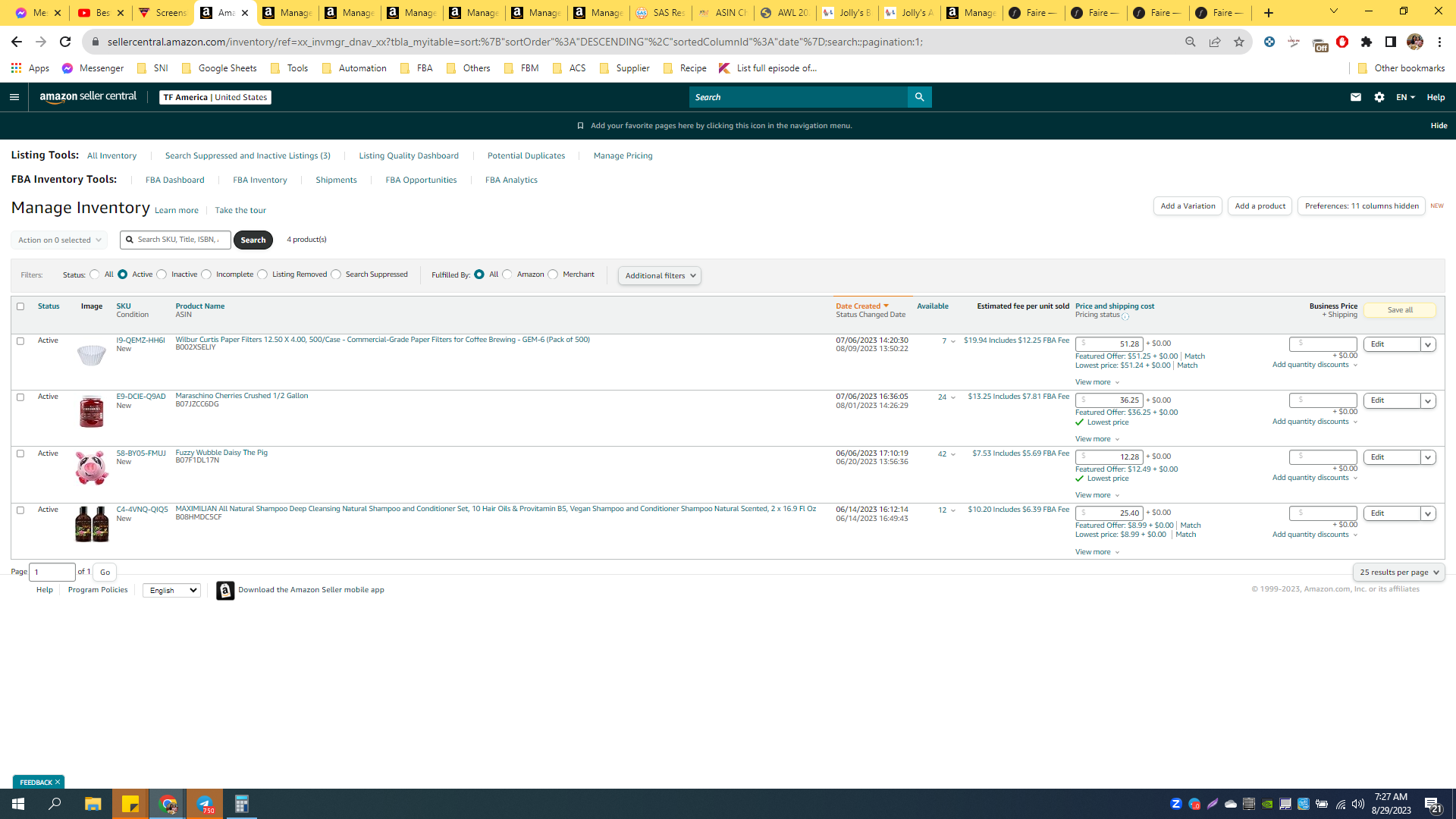Check the Maraschino Cherries row checkbox
1456x819 pixels.
click(x=20, y=397)
